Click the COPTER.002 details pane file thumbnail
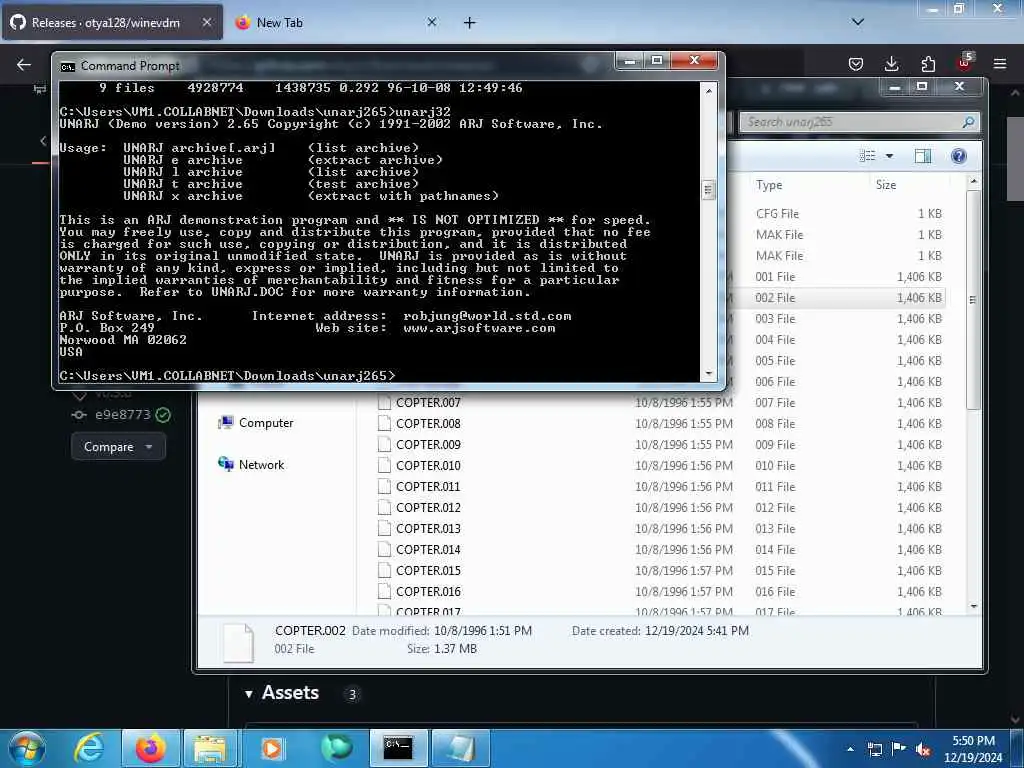The image size is (1024, 768). tap(238, 642)
